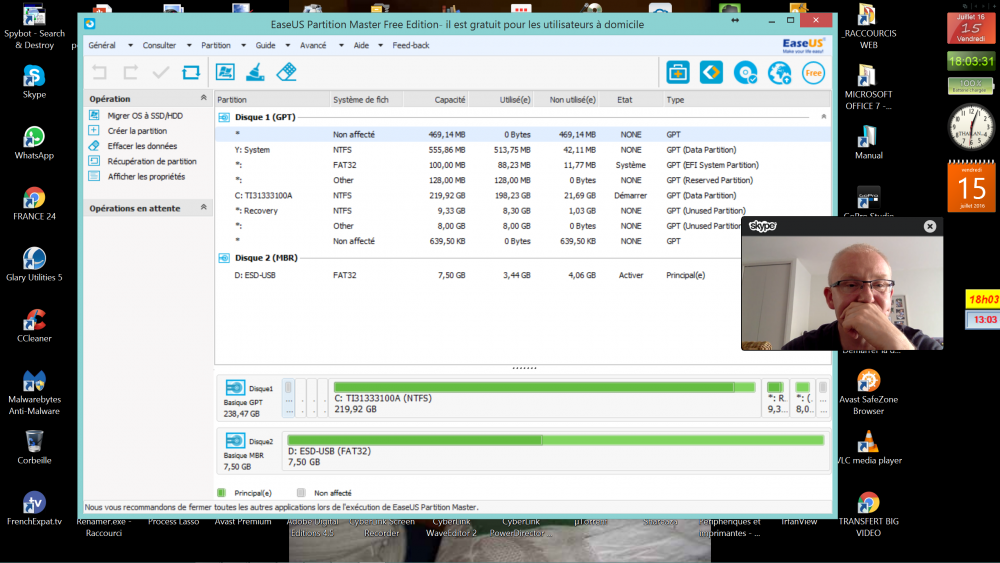Collapse the Opération side panel
Screen dimensions: 1000x563
(204, 99)
